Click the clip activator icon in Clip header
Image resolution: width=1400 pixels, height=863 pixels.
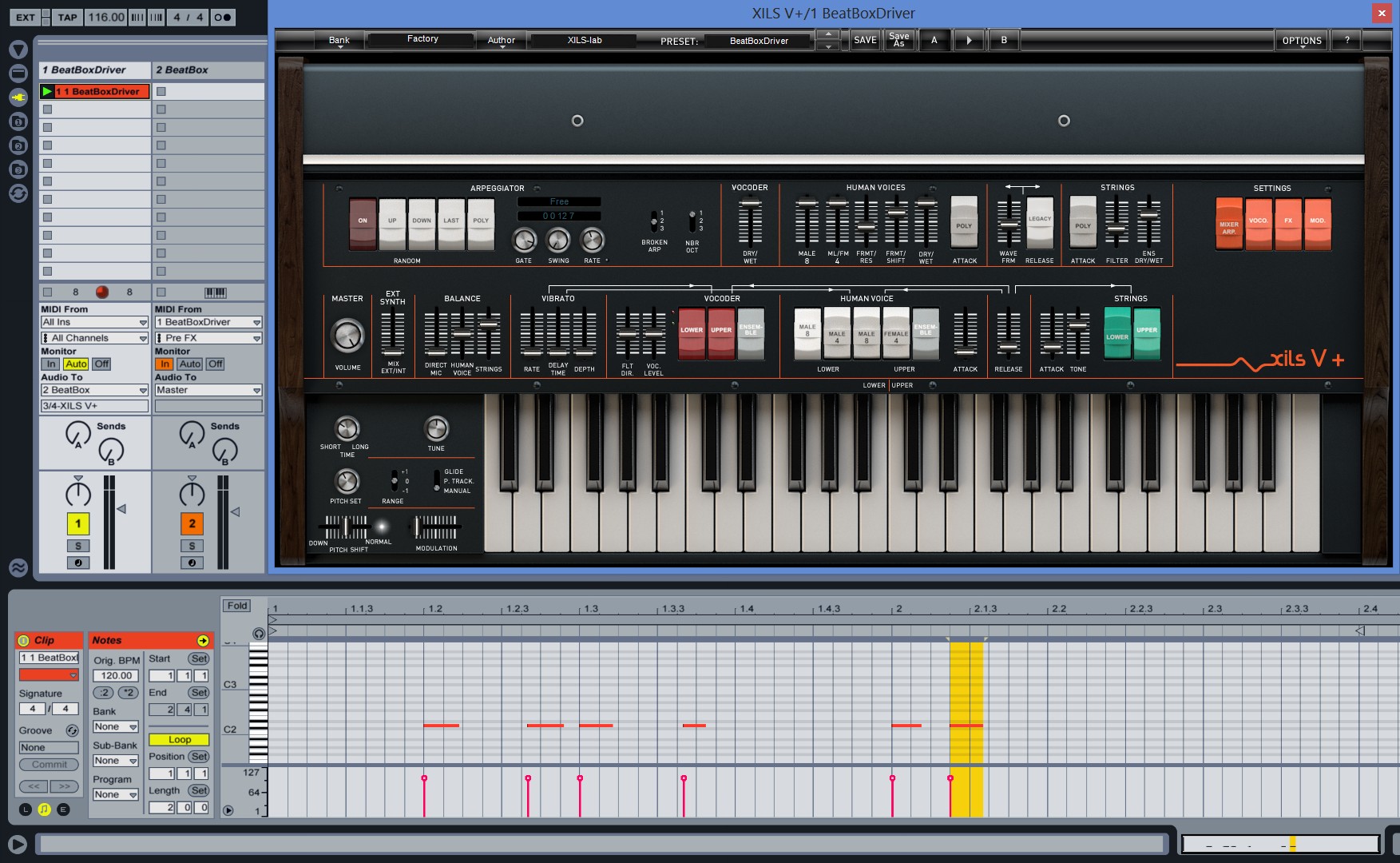coord(23,640)
